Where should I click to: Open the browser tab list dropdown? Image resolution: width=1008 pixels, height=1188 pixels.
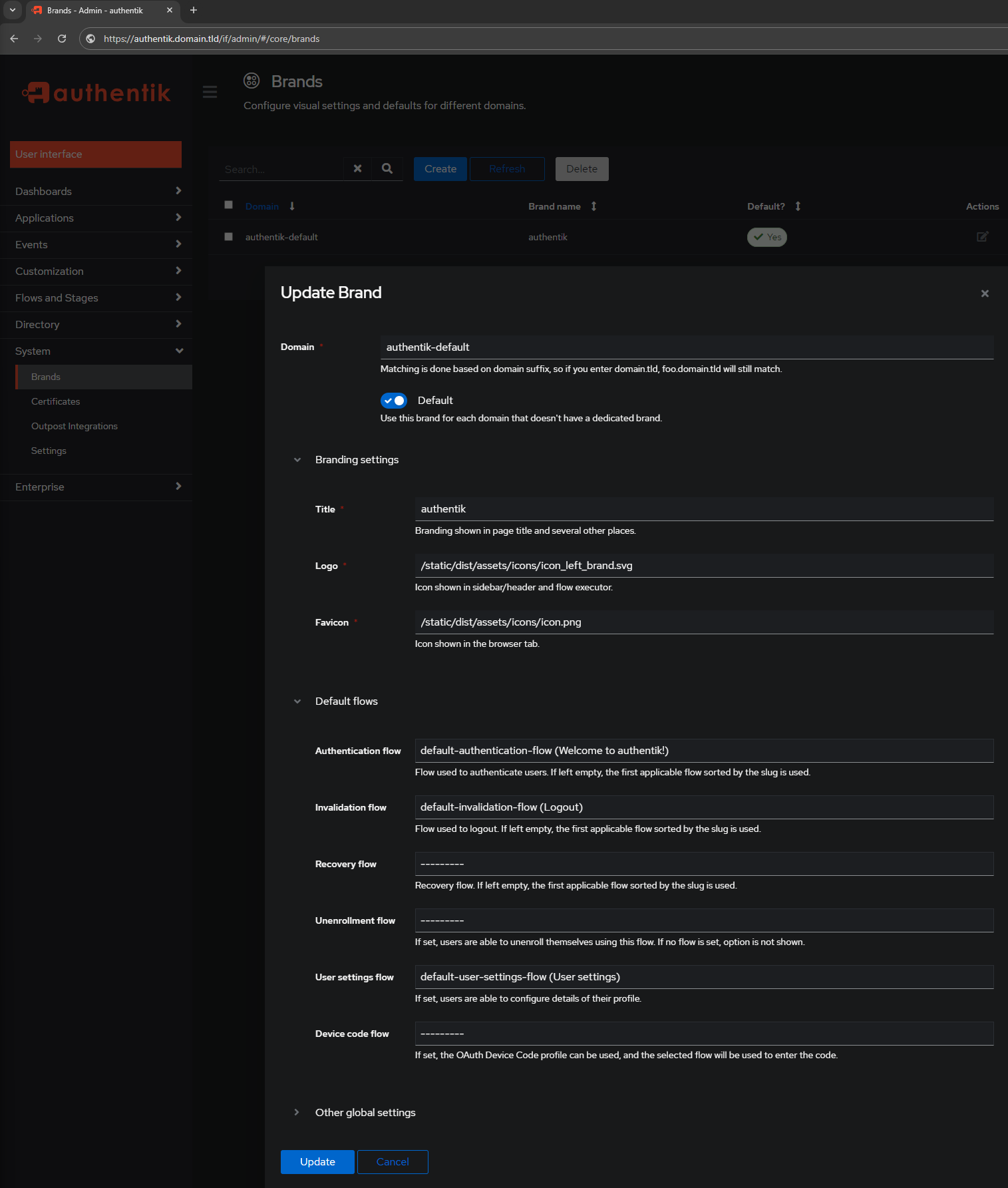[13, 10]
